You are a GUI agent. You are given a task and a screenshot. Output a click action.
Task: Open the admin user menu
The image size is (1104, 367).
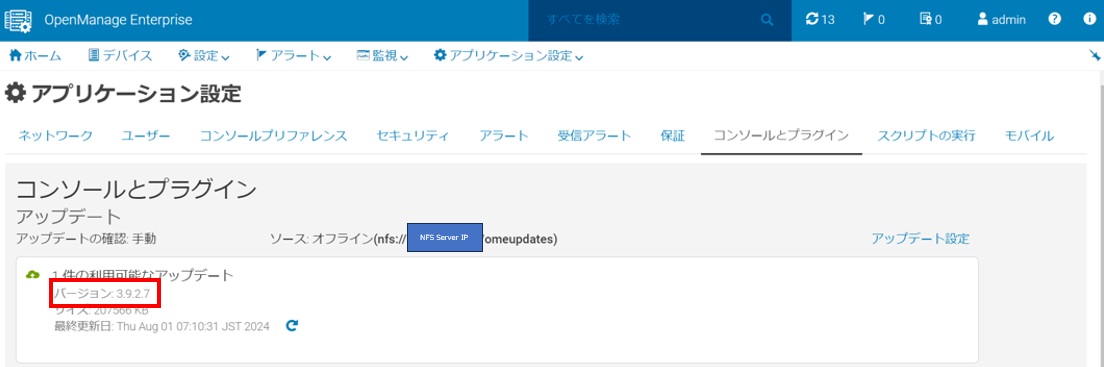pos(1001,20)
